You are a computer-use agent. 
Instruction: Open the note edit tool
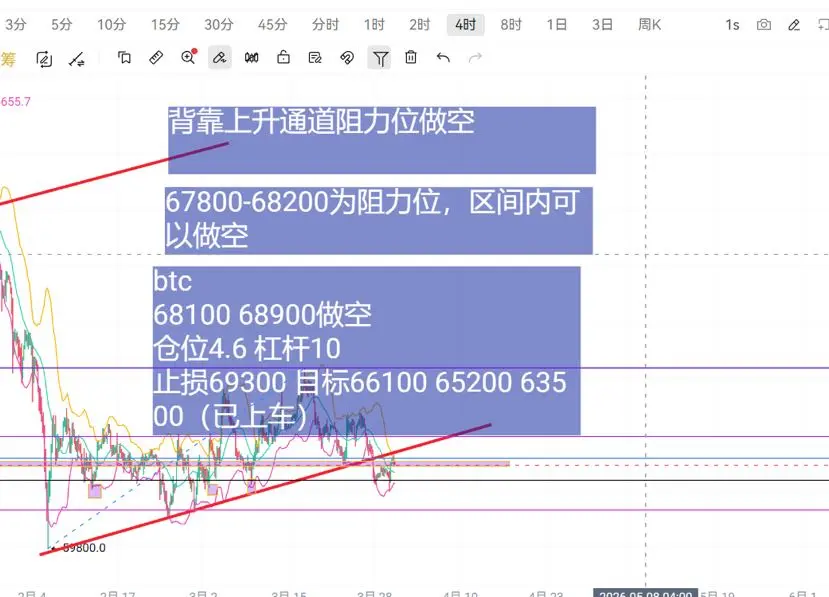pyautogui.click(x=315, y=58)
